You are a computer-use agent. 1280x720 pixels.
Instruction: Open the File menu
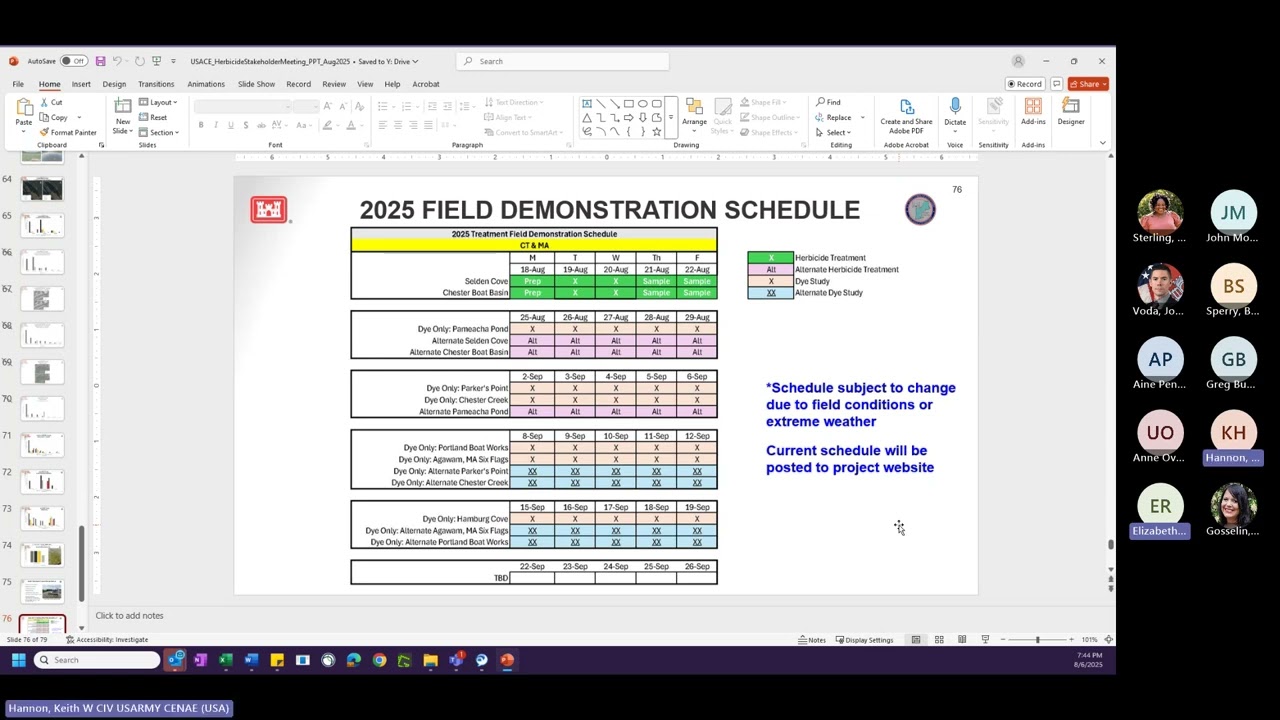pyautogui.click(x=18, y=84)
